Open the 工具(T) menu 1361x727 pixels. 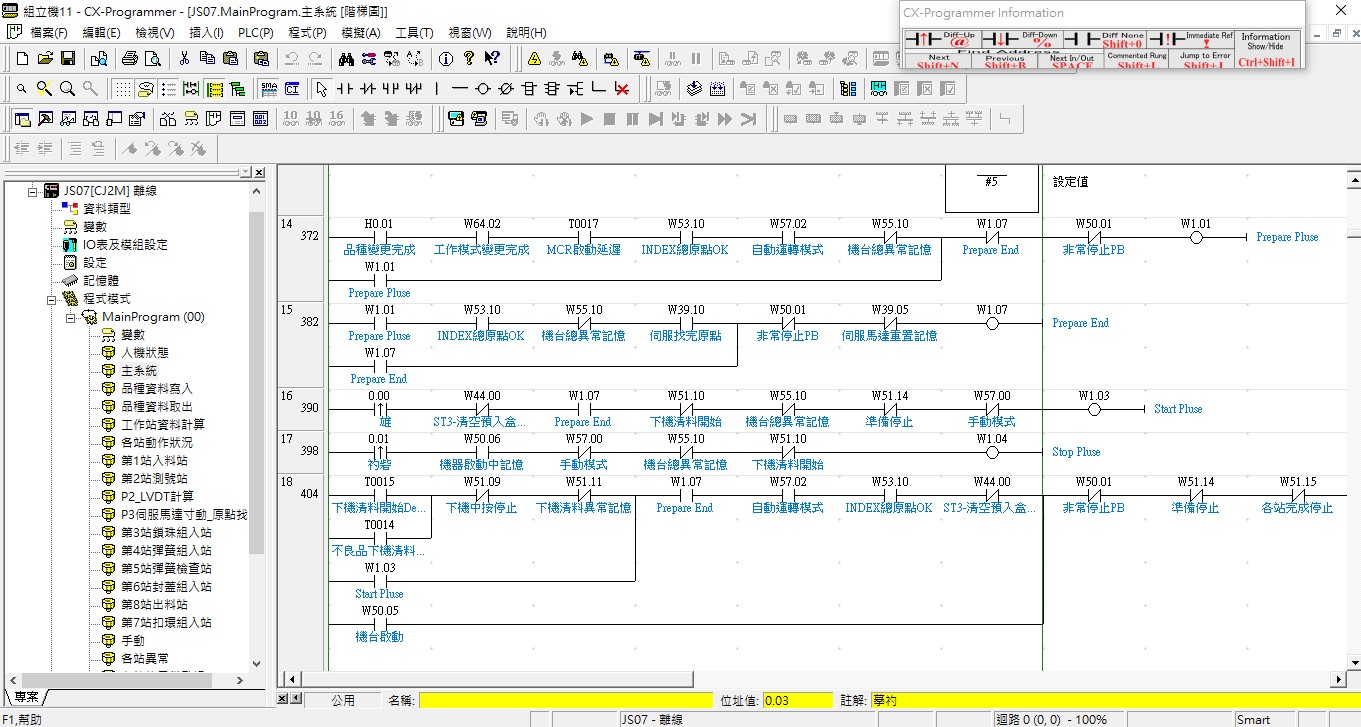[x=414, y=33]
